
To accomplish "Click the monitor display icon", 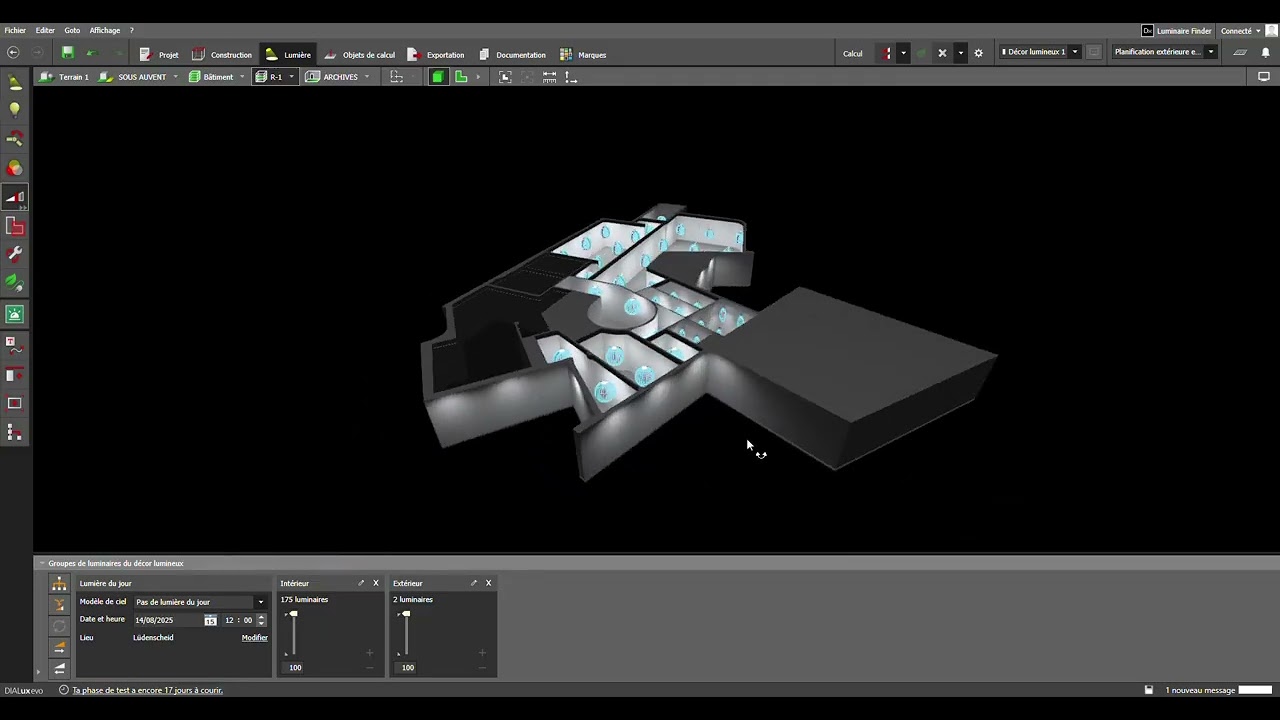I will pos(1264,76).
